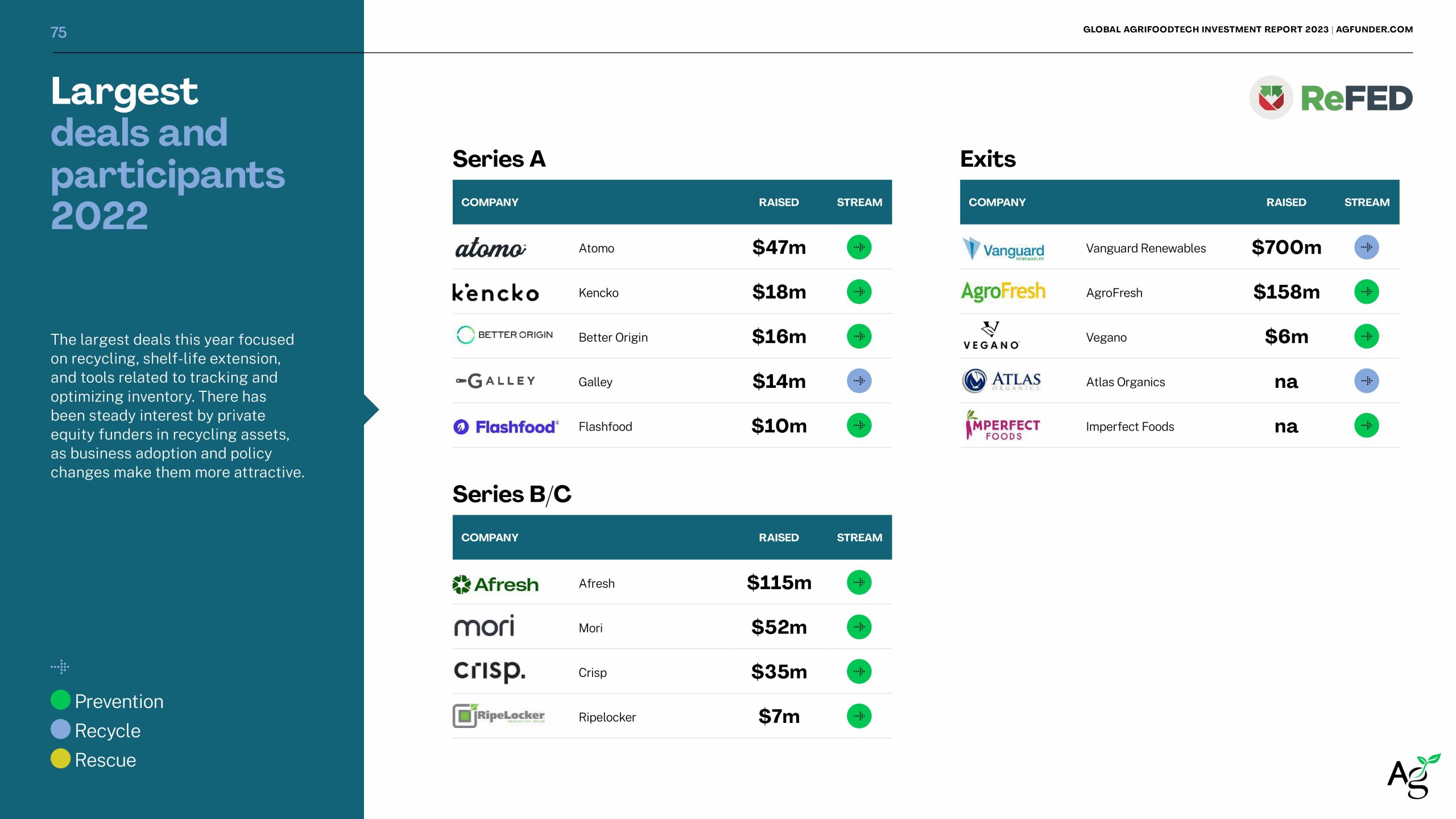Click the Largest deals title text
Screen dimensions: 1456x819
(168, 153)
